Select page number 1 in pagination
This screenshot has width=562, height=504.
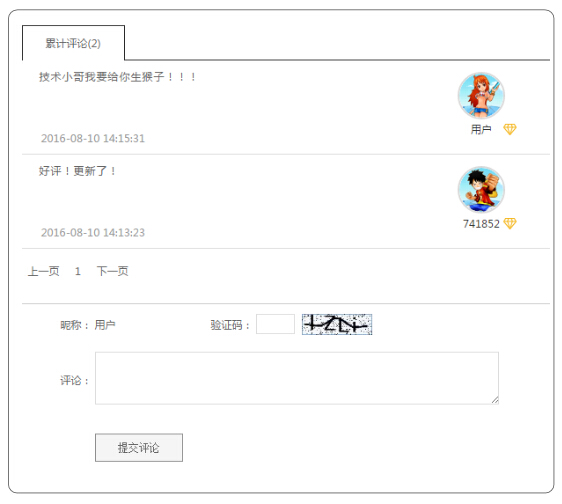coord(78,271)
